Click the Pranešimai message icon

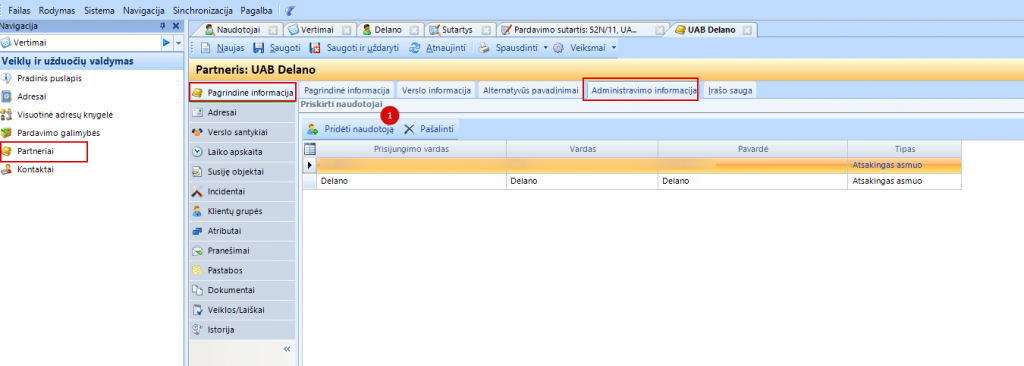click(x=198, y=250)
